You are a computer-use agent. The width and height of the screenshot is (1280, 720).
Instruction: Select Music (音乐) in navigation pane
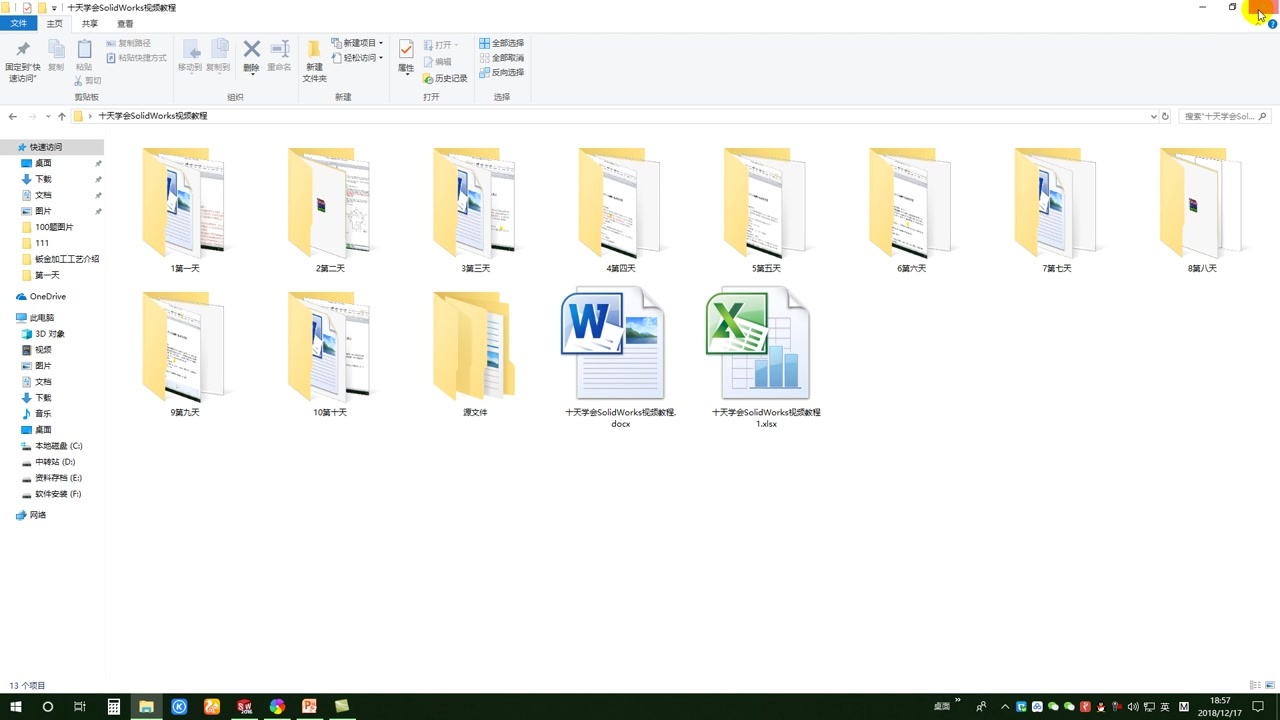click(x=43, y=414)
